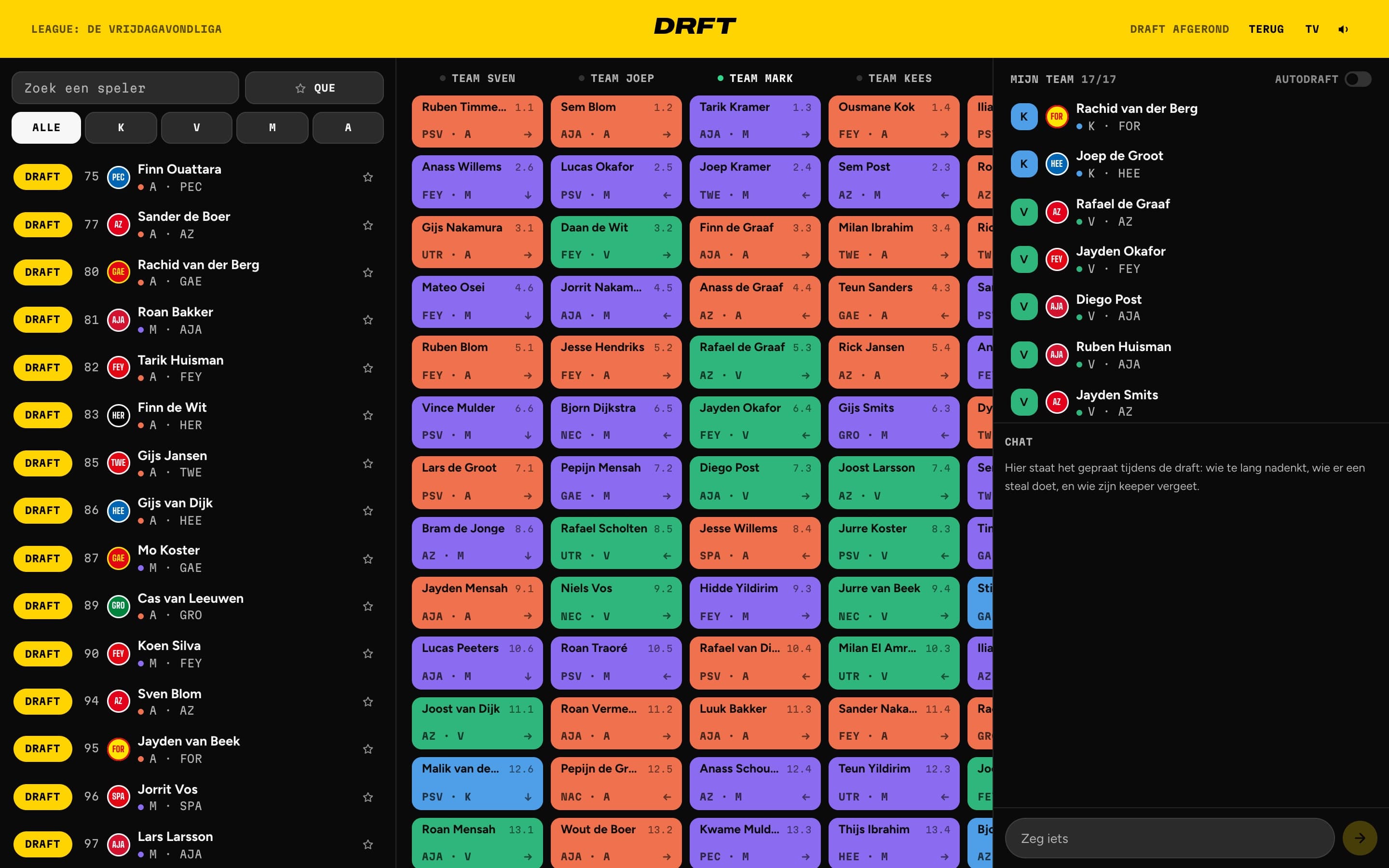The width and height of the screenshot is (1389, 868).
Task: Star Gijs Jansen row
Action: click(x=368, y=463)
